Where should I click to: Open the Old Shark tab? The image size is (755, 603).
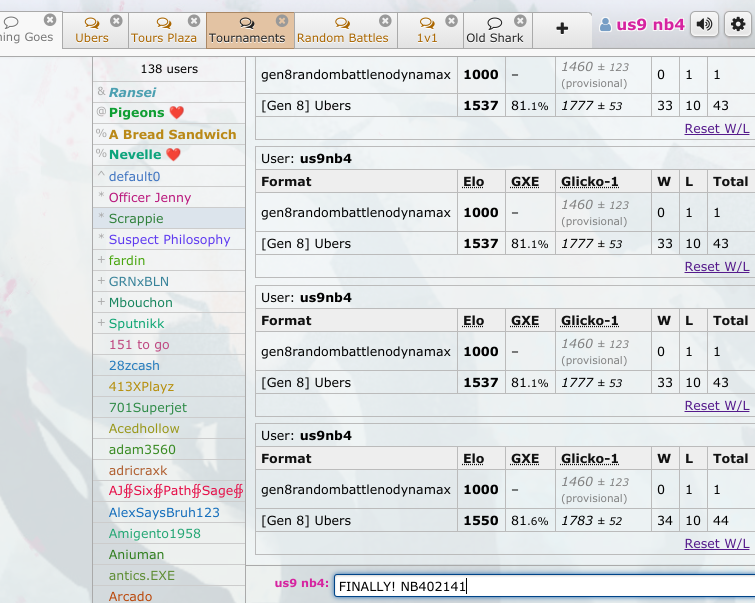pos(495,31)
